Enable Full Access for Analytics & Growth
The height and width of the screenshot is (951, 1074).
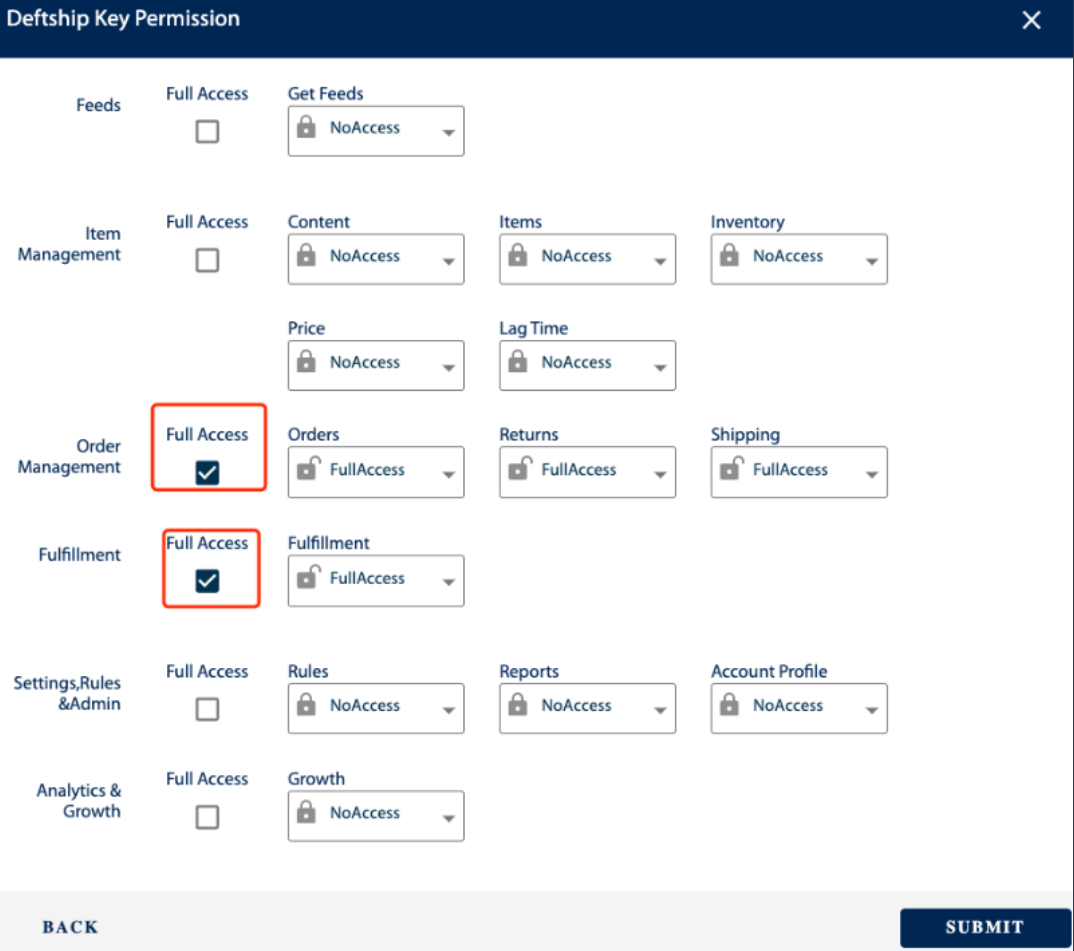pos(208,817)
